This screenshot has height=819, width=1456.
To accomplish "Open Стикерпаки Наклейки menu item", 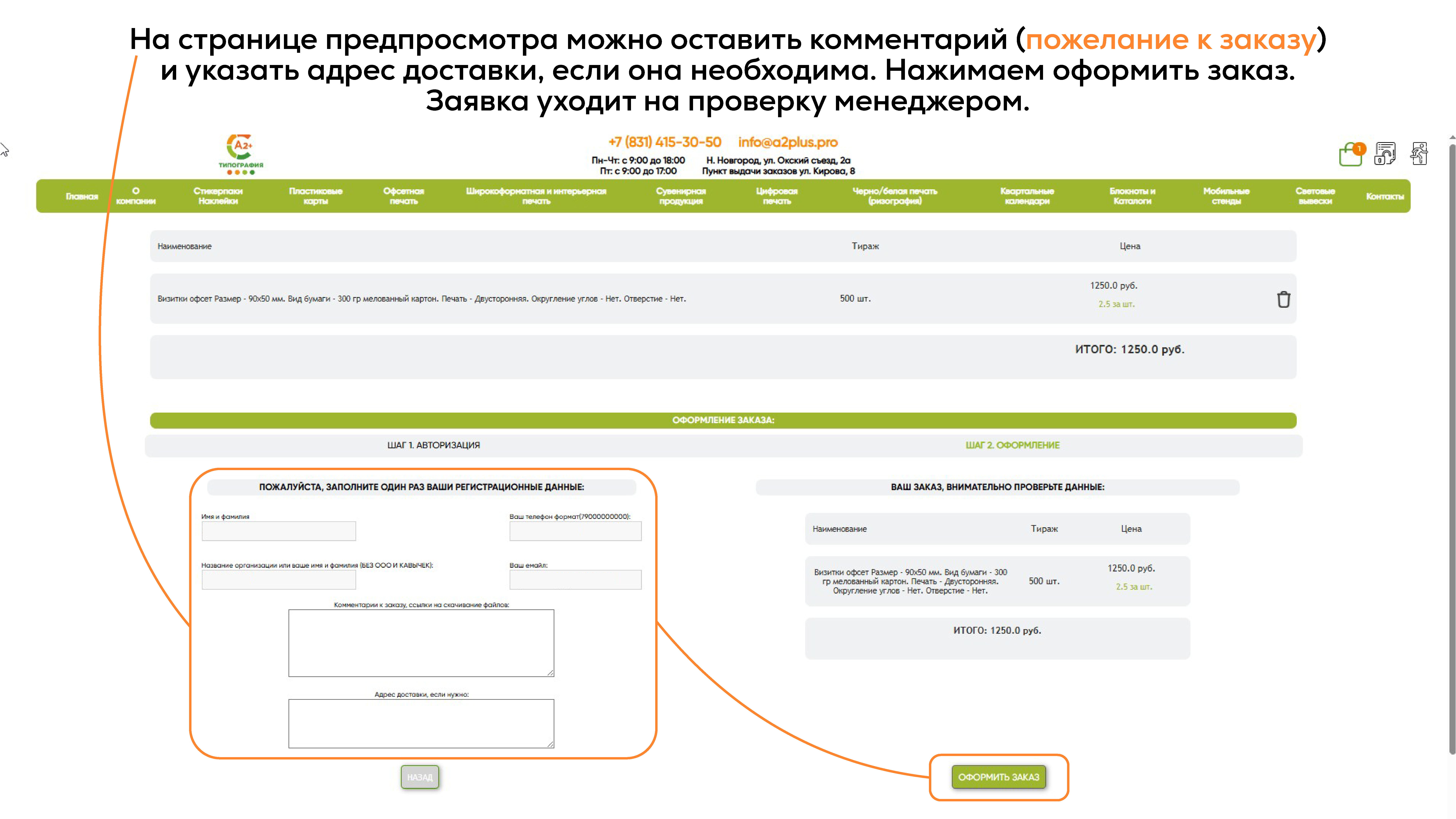I will pos(218,196).
